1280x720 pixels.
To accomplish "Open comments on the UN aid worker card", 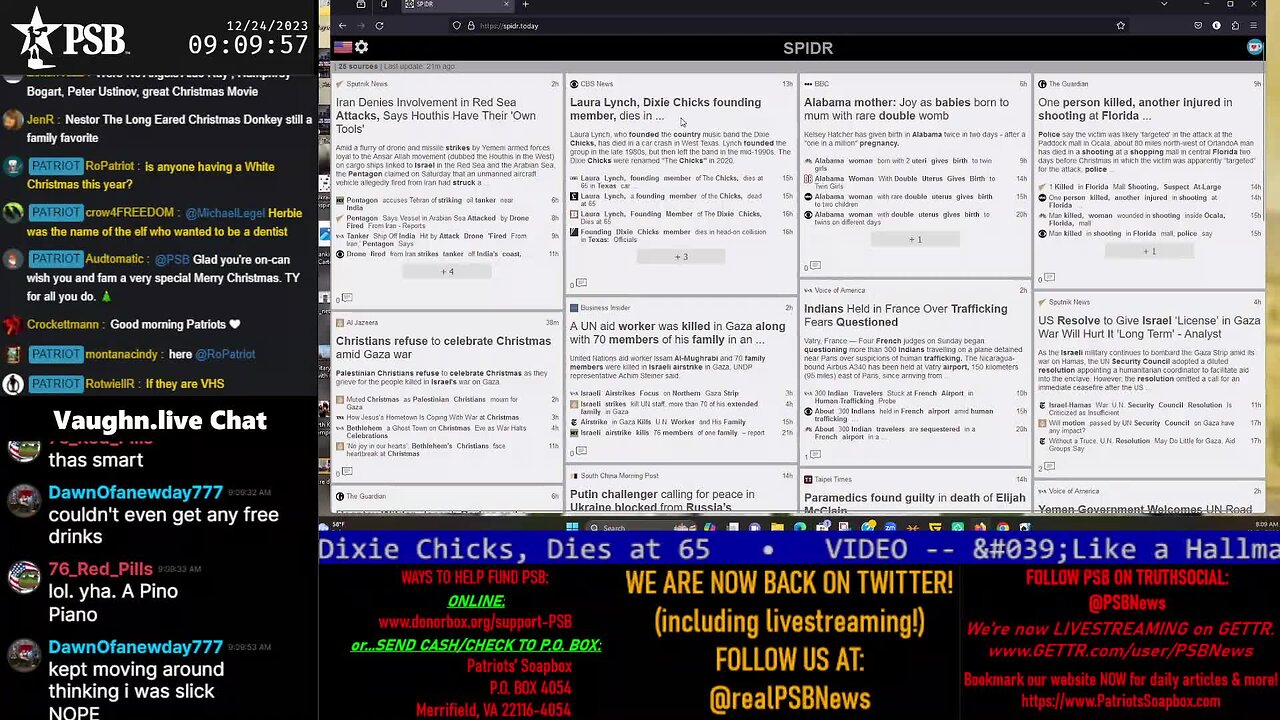I will coord(581,452).
